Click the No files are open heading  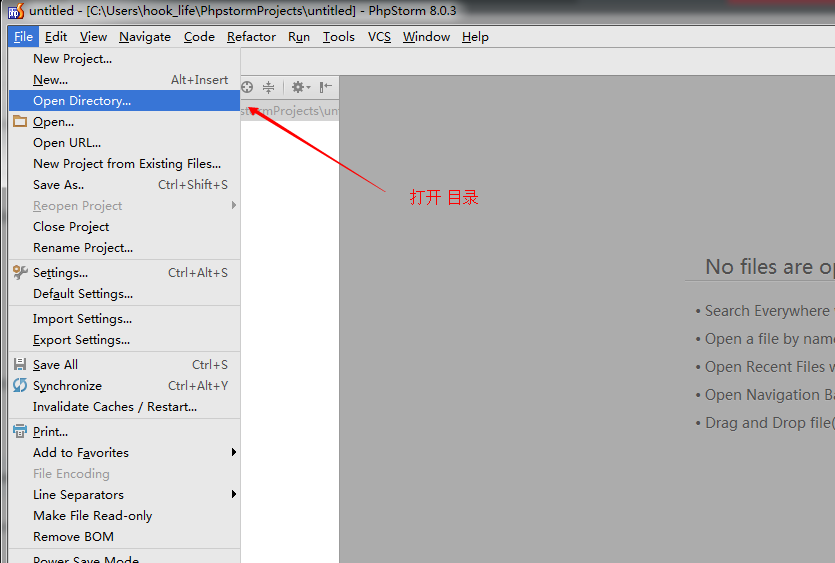pyautogui.click(x=770, y=266)
